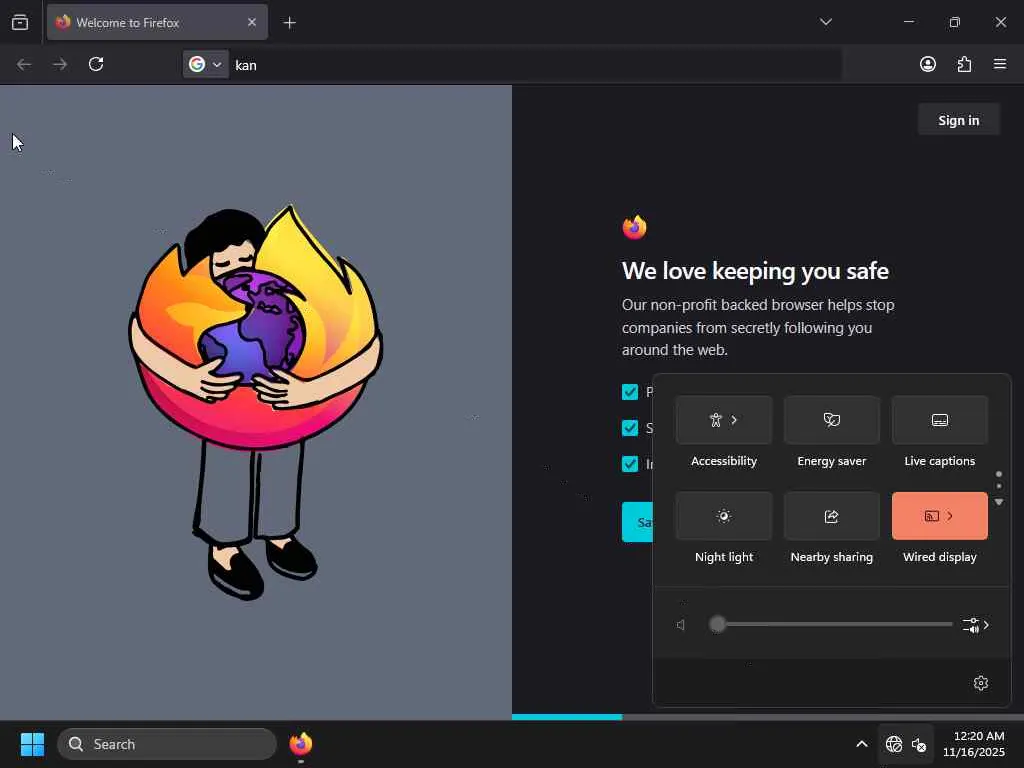Click the Firefox logo above heading
This screenshot has height=768, width=1024.
634,227
